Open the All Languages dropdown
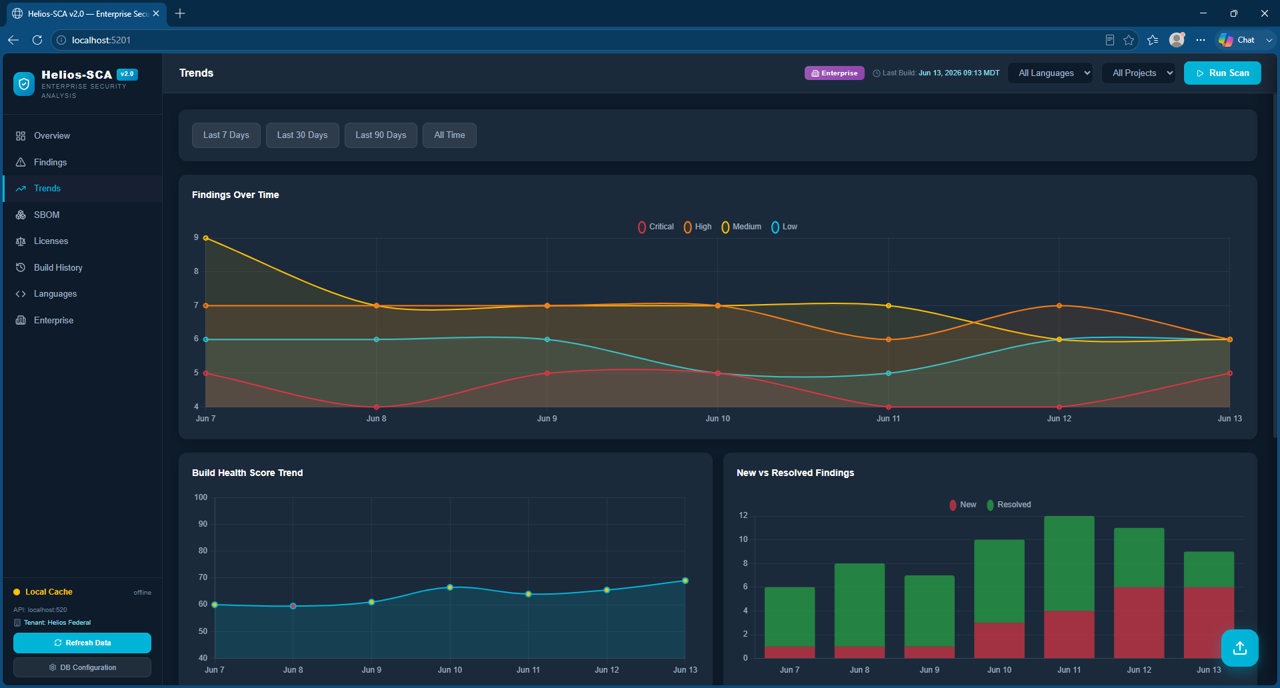 pos(1050,73)
